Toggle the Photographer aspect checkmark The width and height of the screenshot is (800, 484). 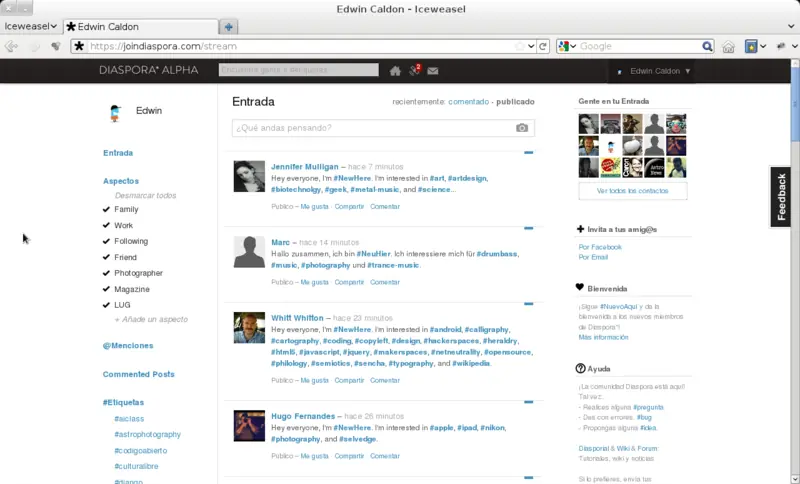106,273
